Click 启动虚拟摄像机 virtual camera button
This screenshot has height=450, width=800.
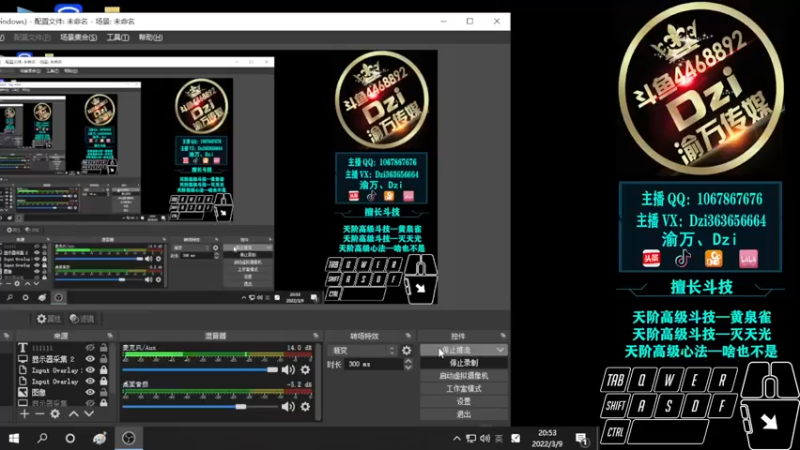coord(464,376)
